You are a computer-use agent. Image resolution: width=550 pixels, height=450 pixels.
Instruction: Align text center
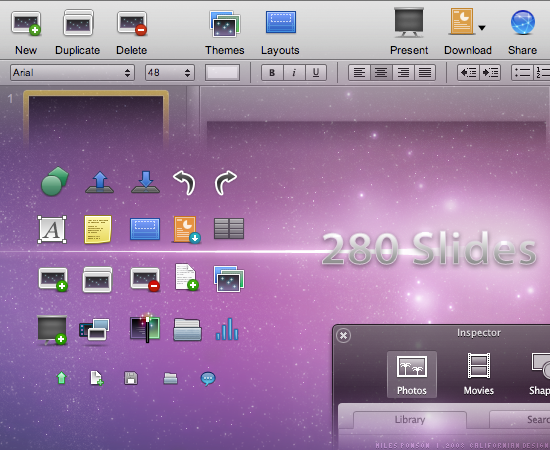(x=381, y=73)
